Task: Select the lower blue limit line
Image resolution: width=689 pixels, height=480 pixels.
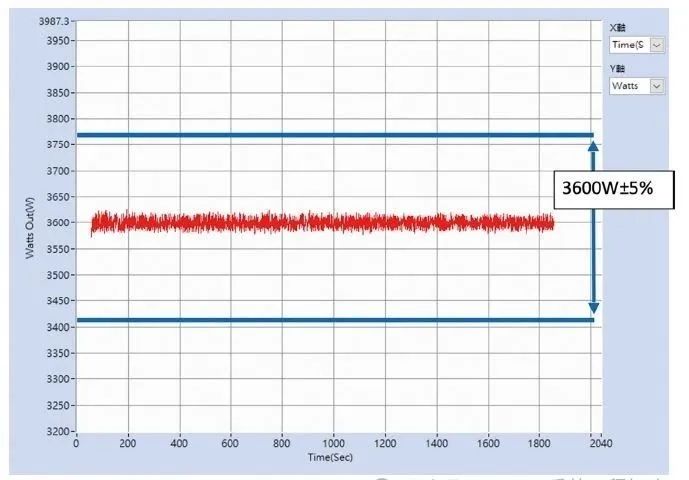Action: tap(335, 321)
